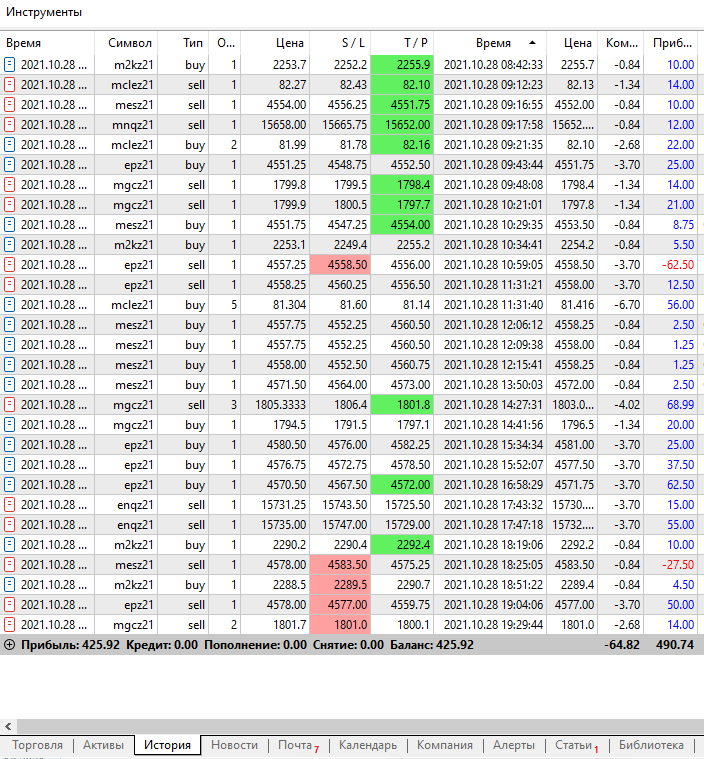Open the Новости tab
Image resolution: width=704 pixels, height=759 pixels.
click(234, 745)
